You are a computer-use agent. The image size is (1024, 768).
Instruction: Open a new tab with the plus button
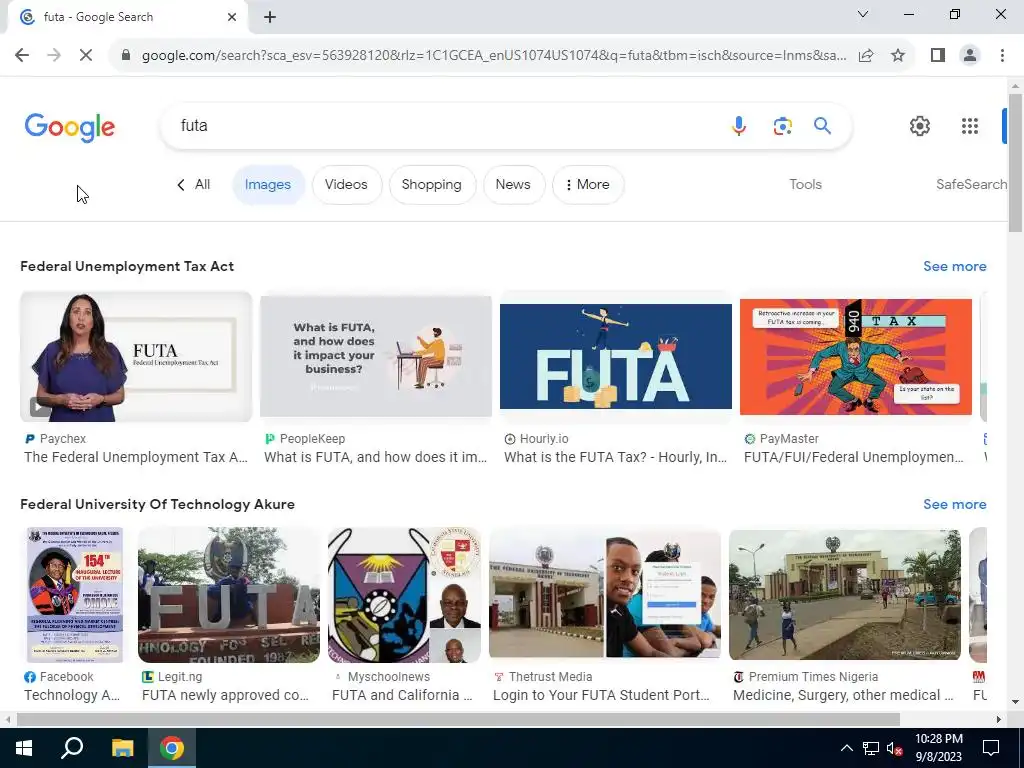(270, 17)
